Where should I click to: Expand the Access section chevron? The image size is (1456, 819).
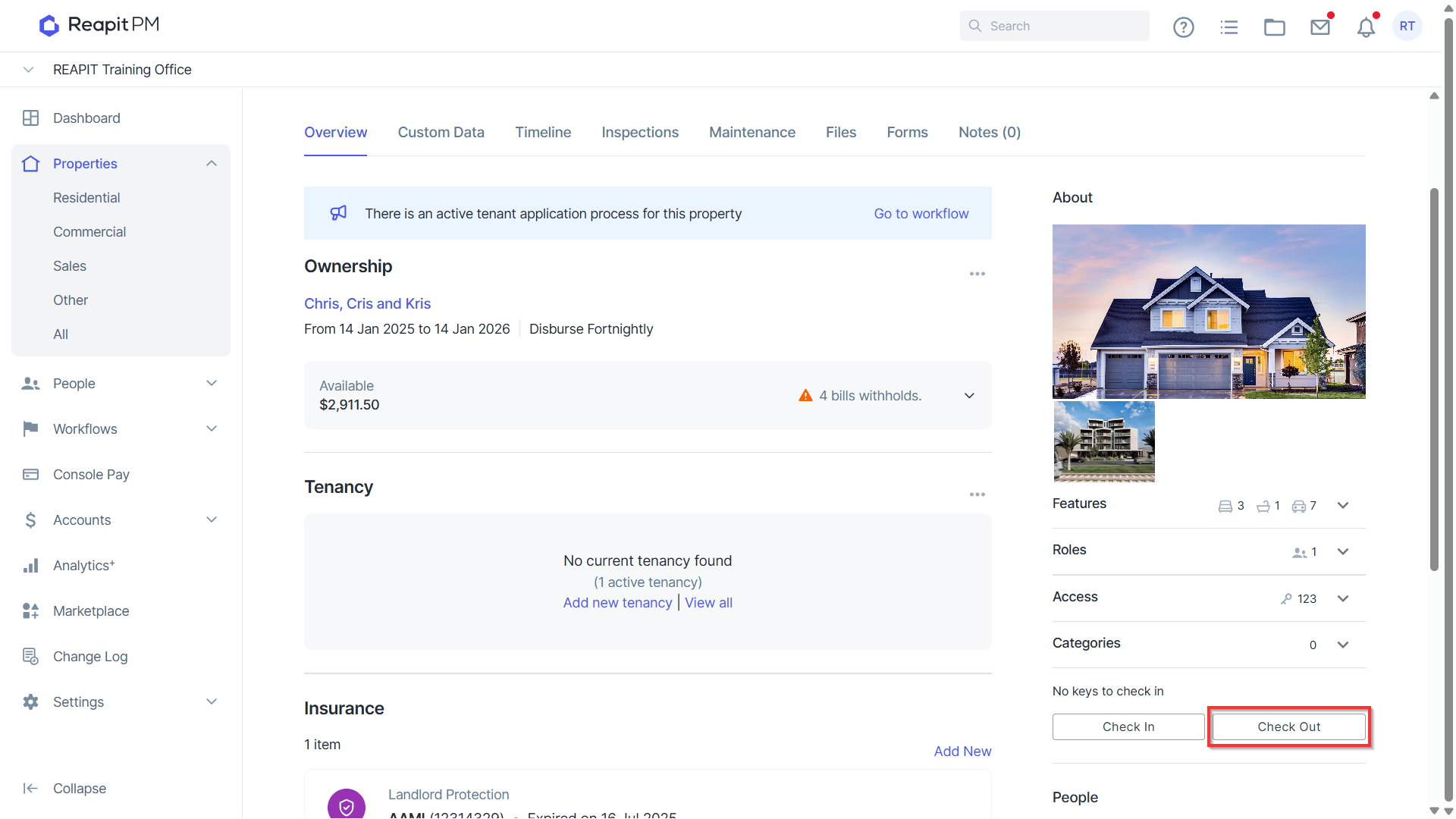tap(1343, 598)
